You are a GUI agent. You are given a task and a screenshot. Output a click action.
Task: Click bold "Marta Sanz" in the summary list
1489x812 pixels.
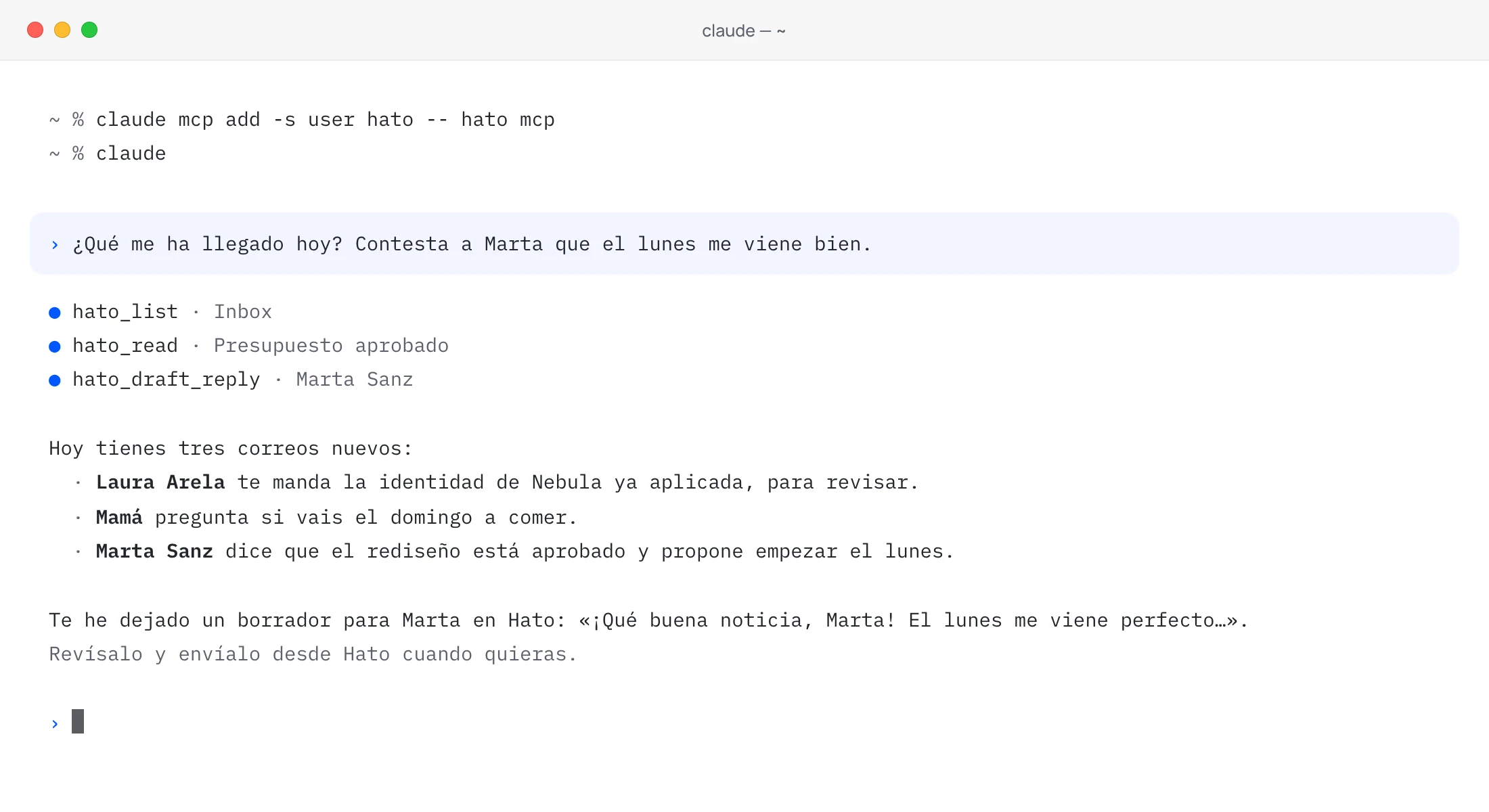[x=154, y=551]
